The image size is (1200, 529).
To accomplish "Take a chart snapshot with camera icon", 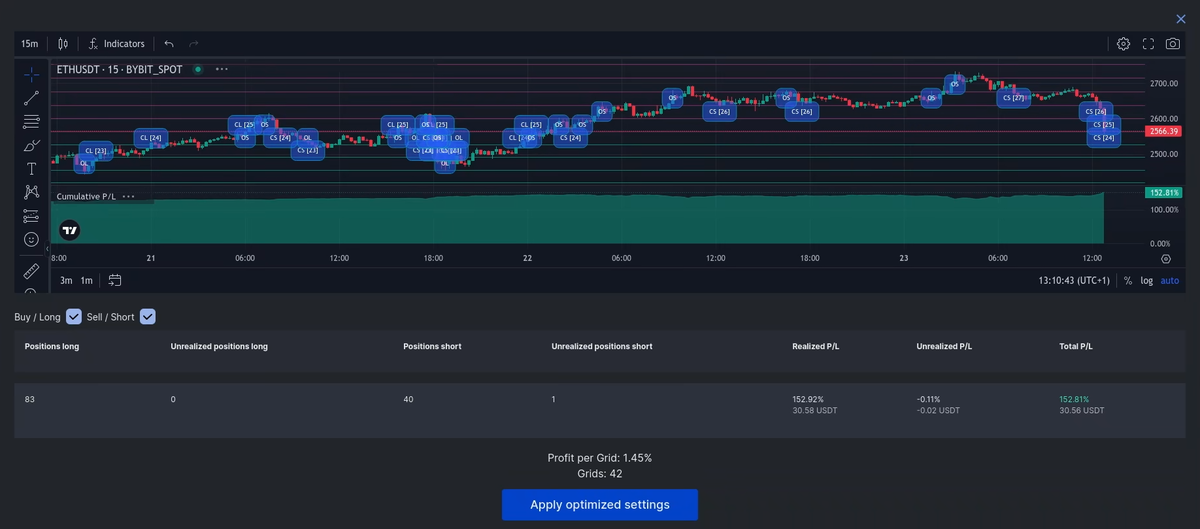I will pyautogui.click(x=1172, y=44).
